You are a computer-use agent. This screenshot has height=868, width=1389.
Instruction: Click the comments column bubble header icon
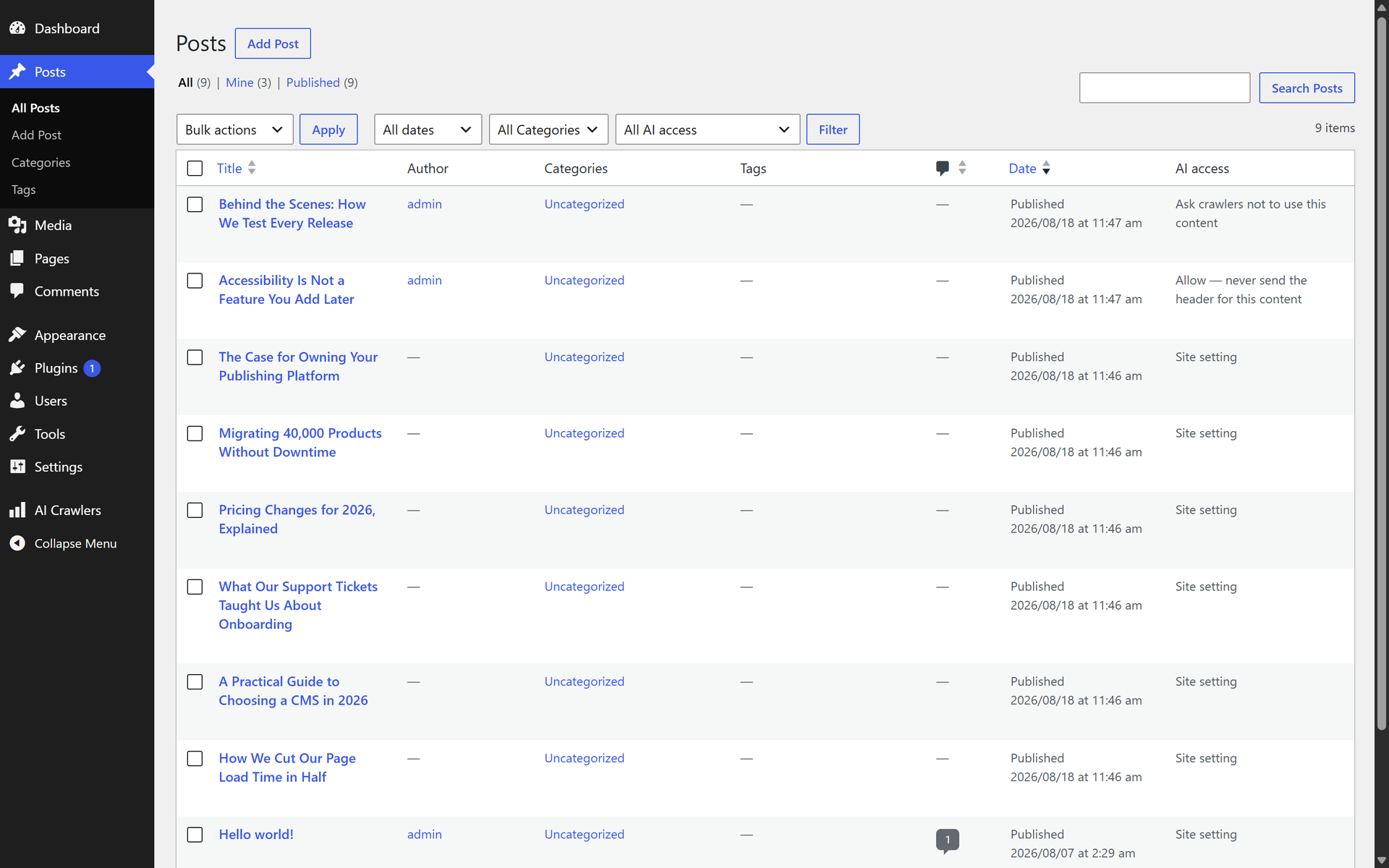point(942,168)
